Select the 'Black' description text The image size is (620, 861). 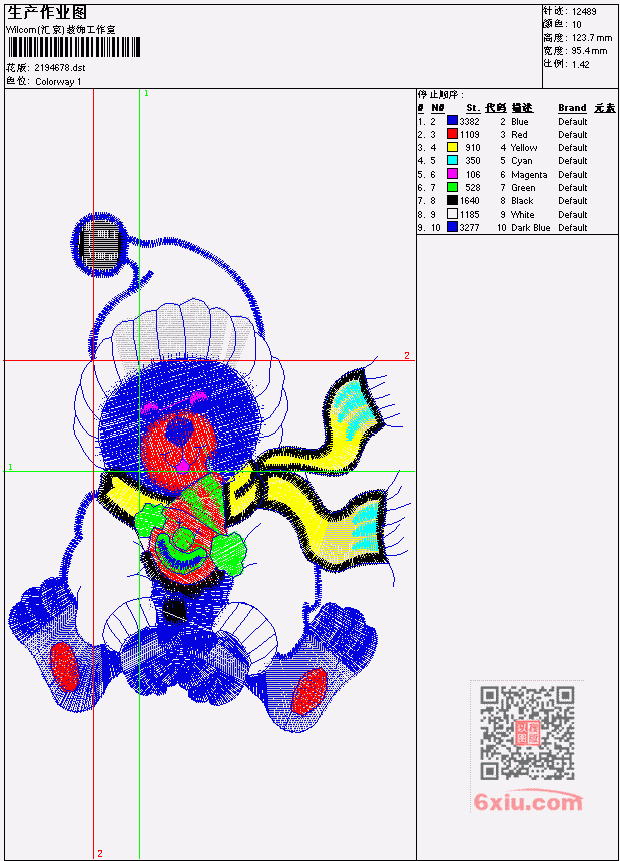click(x=522, y=201)
